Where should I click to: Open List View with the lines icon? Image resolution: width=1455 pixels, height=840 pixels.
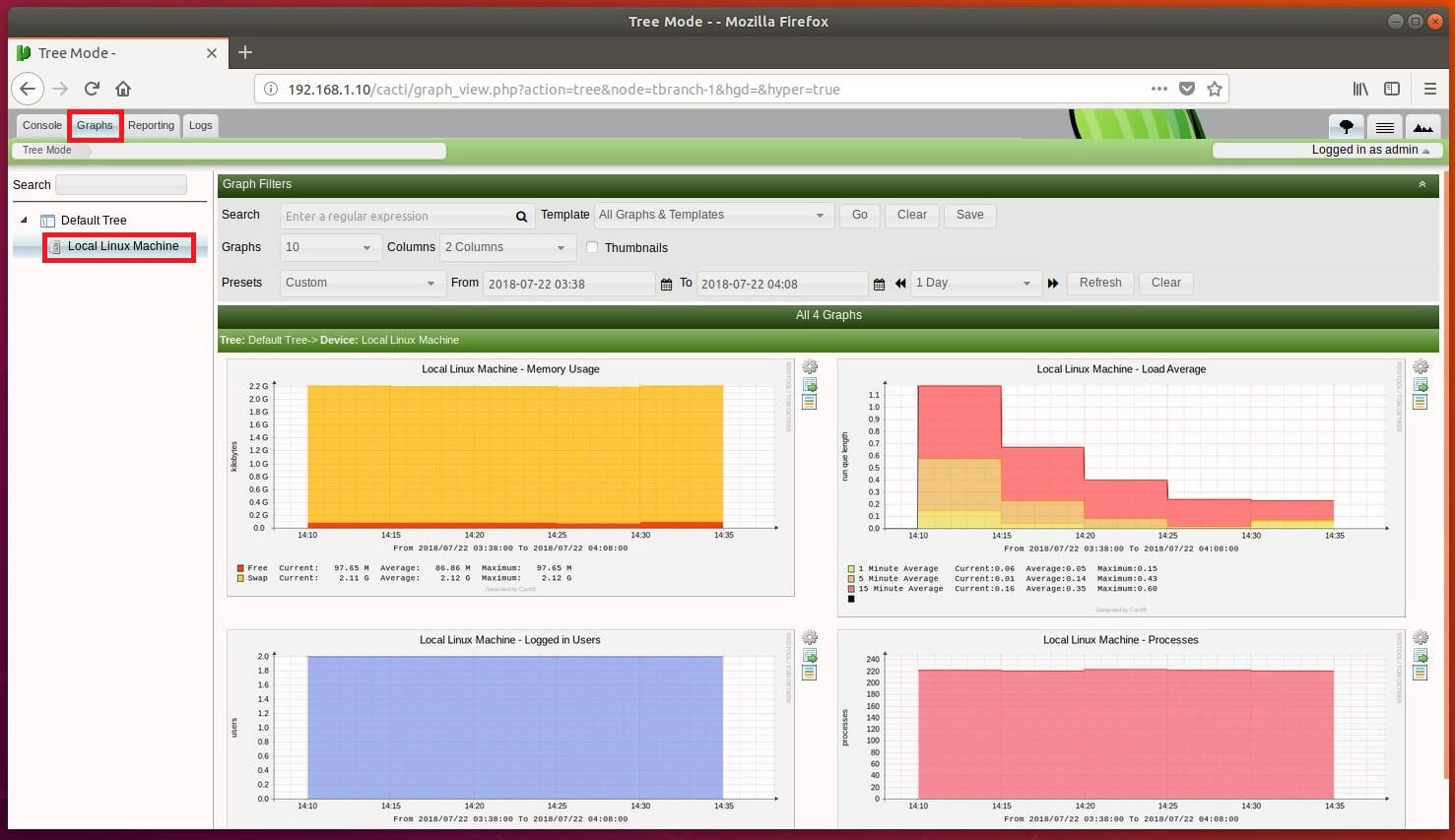pos(1384,126)
